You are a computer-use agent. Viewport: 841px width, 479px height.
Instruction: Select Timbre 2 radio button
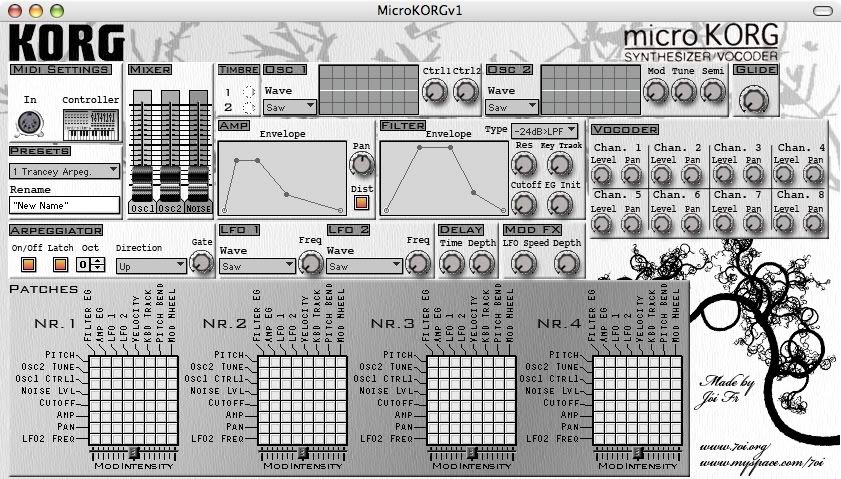[248, 108]
